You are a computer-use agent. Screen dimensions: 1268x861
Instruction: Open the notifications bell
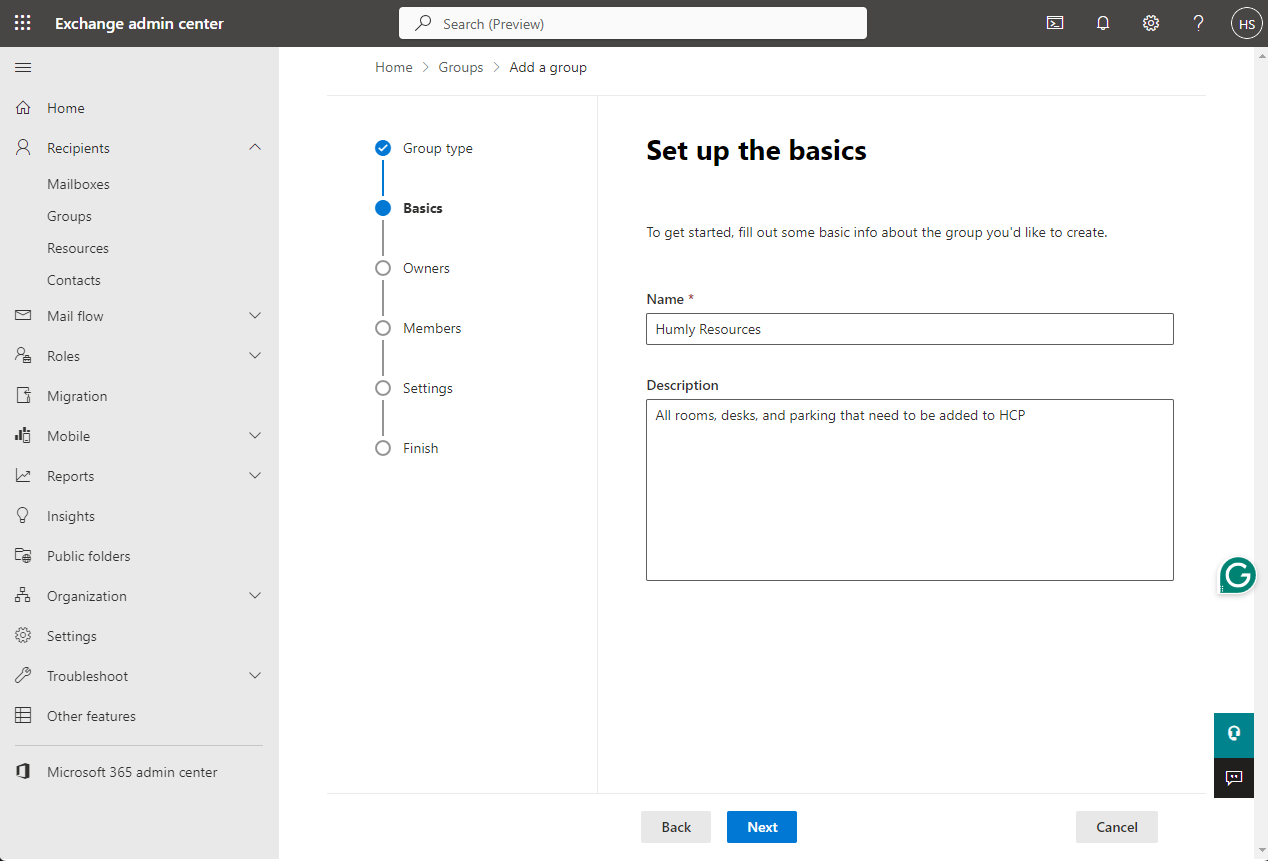(1103, 22)
